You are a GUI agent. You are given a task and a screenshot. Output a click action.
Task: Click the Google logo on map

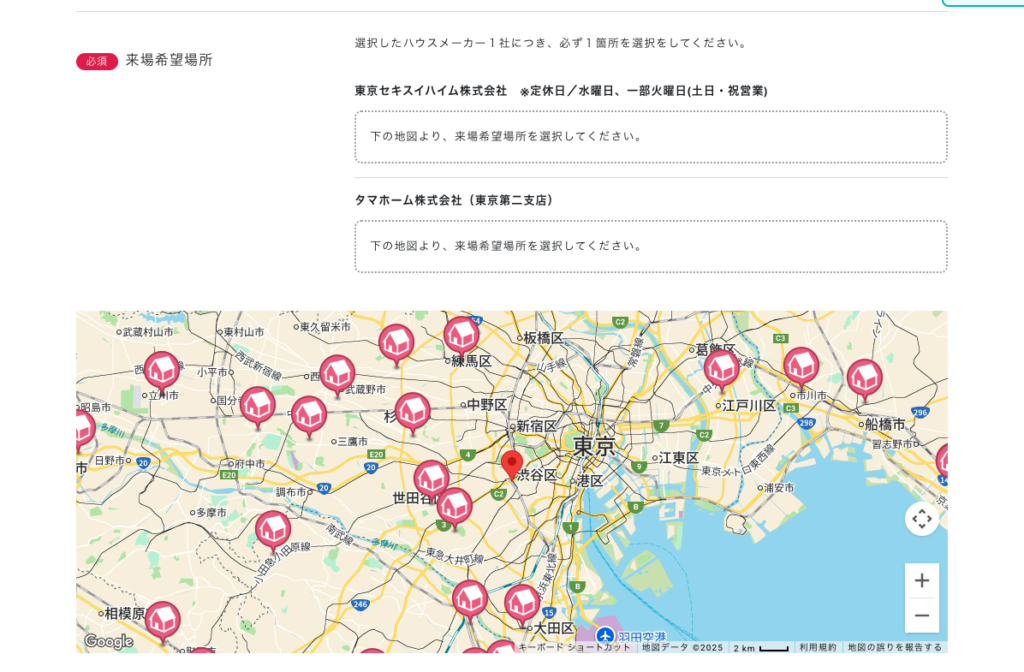pyautogui.click(x=108, y=641)
